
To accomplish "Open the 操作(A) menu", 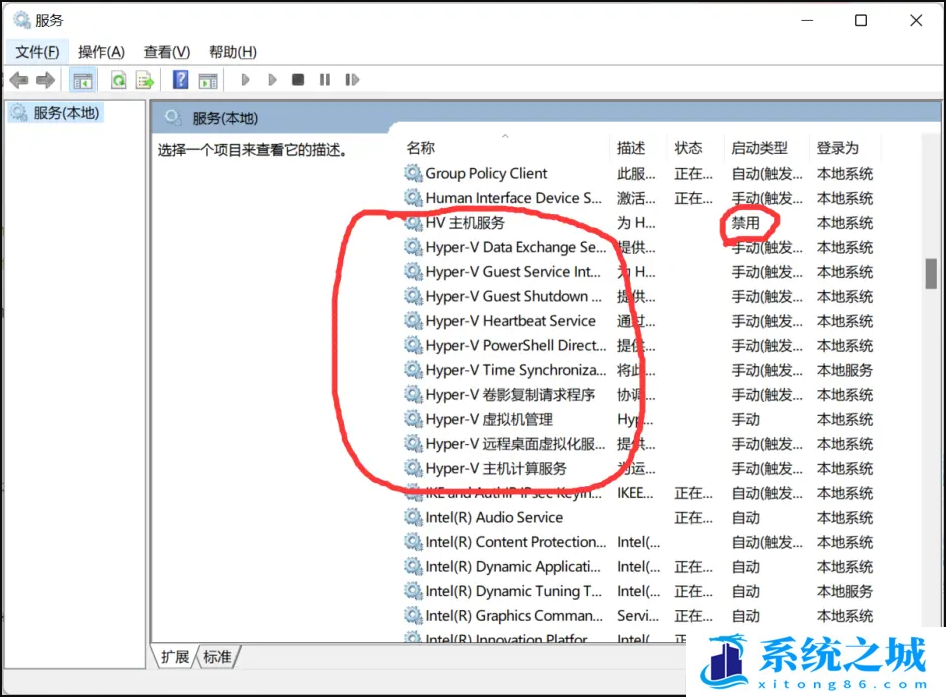I will pos(101,53).
